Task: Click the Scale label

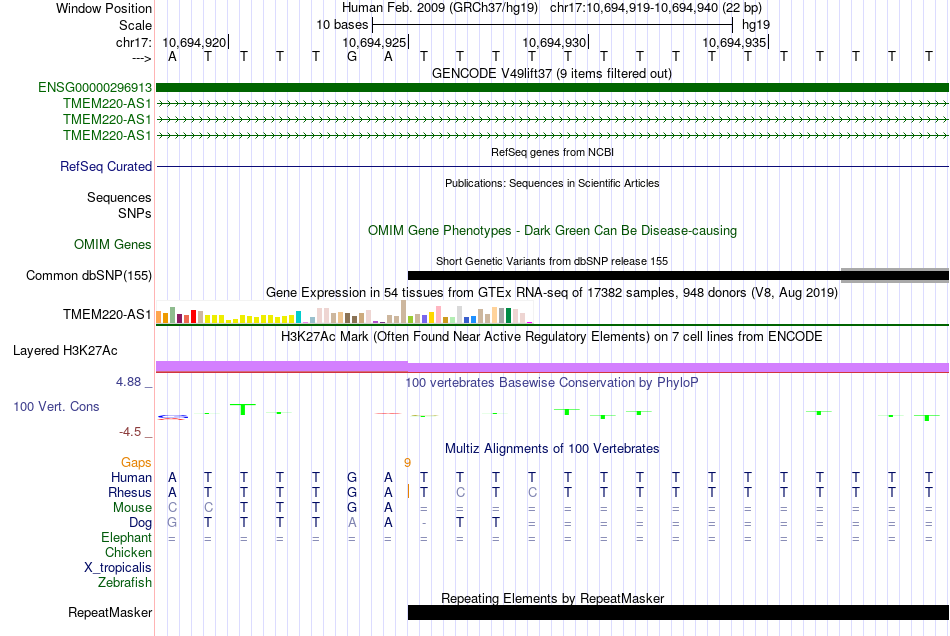Action: 135,25
